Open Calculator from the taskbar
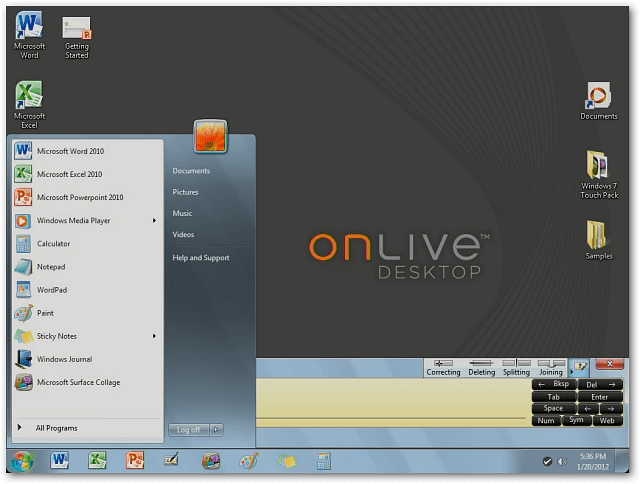Image resolution: width=640 pixels, height=484 pixels. (324, 461)
